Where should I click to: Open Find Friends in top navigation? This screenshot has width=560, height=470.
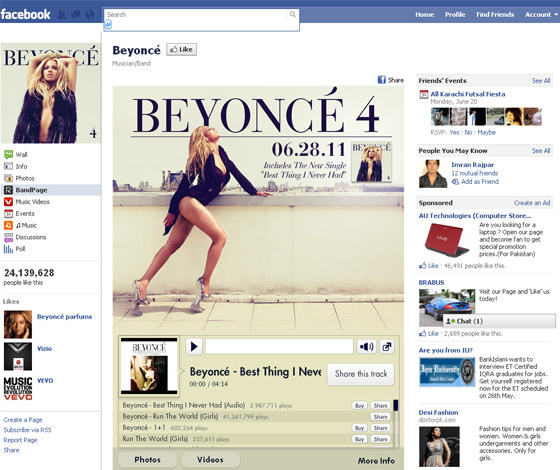click(495, 15)
